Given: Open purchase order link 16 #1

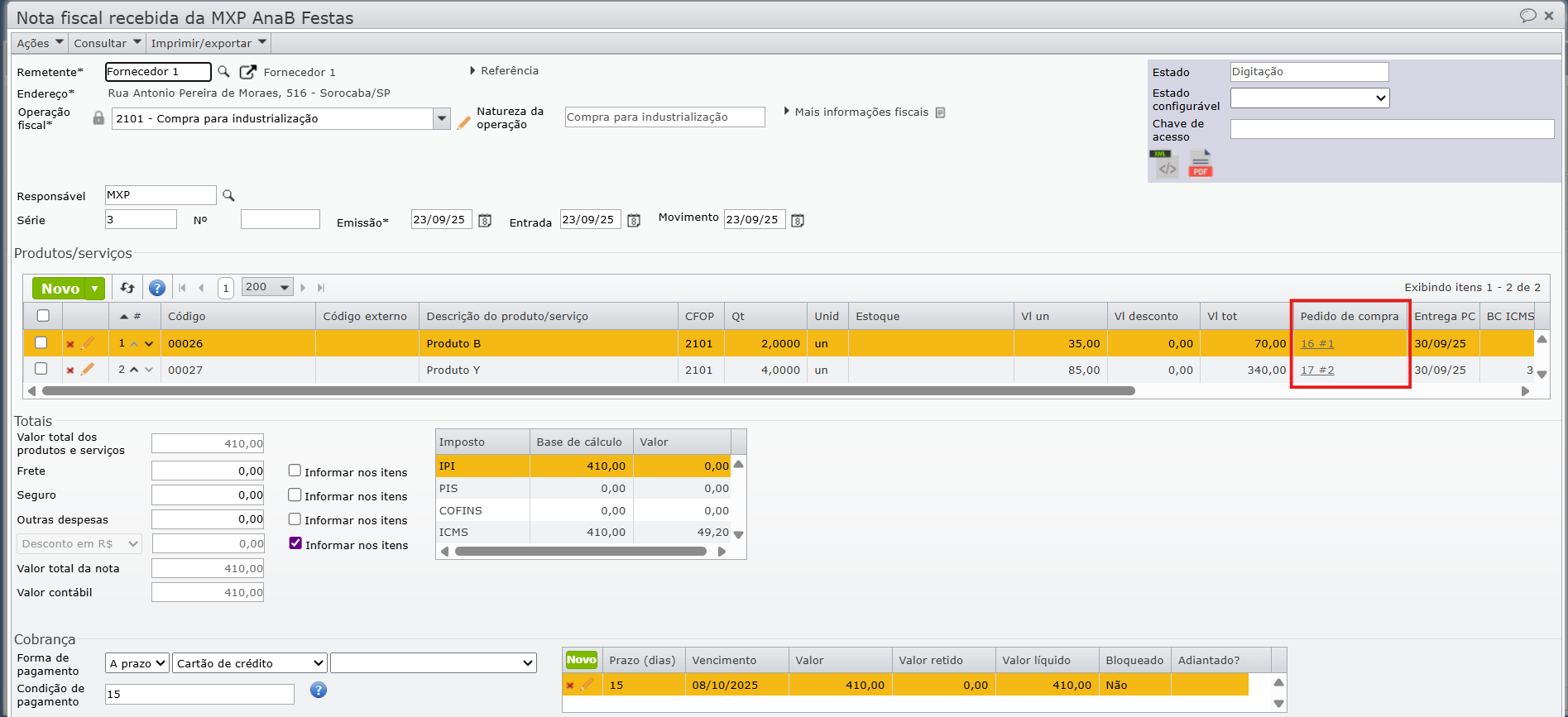Looking at the screenshot, I should coord(1316,344).
